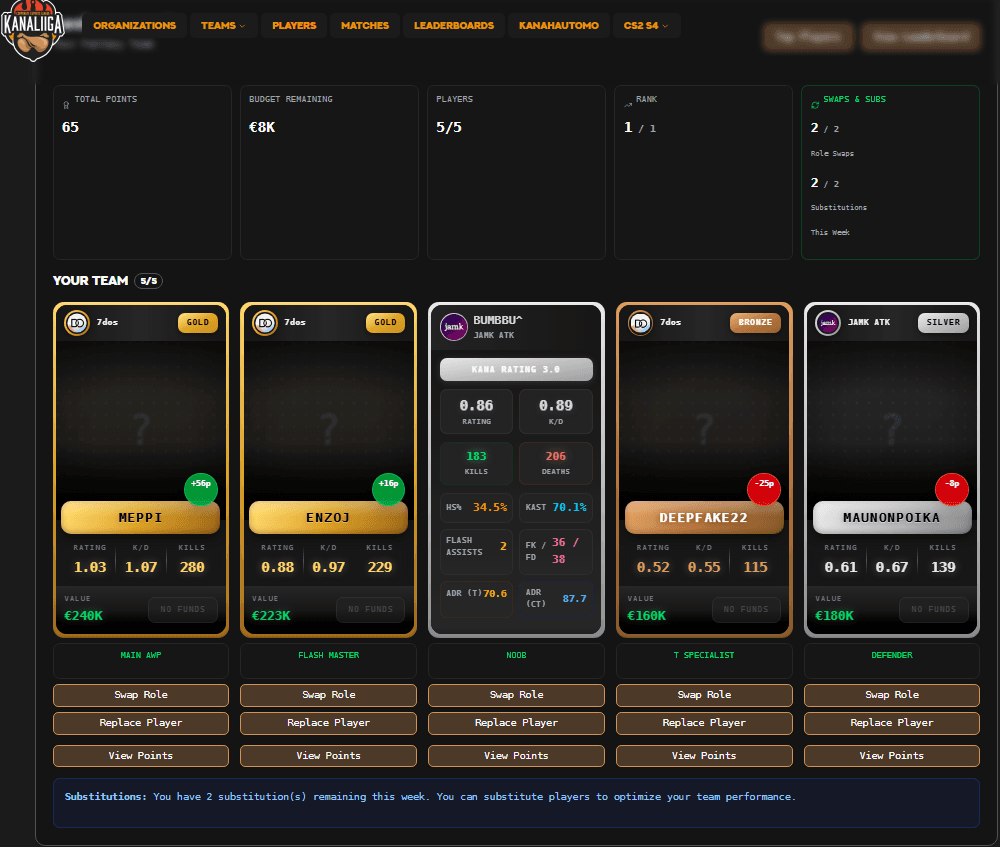
Task: Swap Role for Deepfake22
Action: click(x=704, y=695)
